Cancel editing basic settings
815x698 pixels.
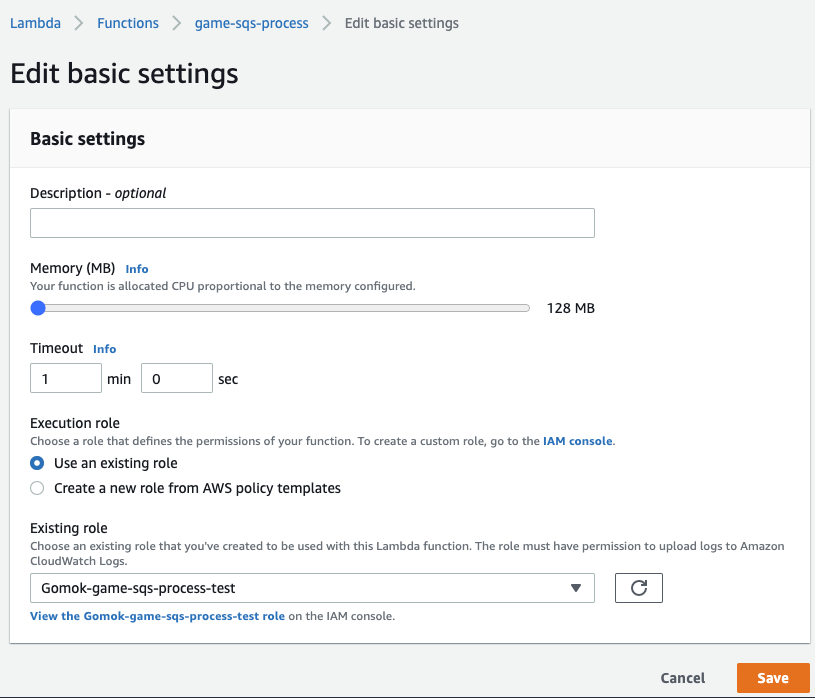coord(682,678)
